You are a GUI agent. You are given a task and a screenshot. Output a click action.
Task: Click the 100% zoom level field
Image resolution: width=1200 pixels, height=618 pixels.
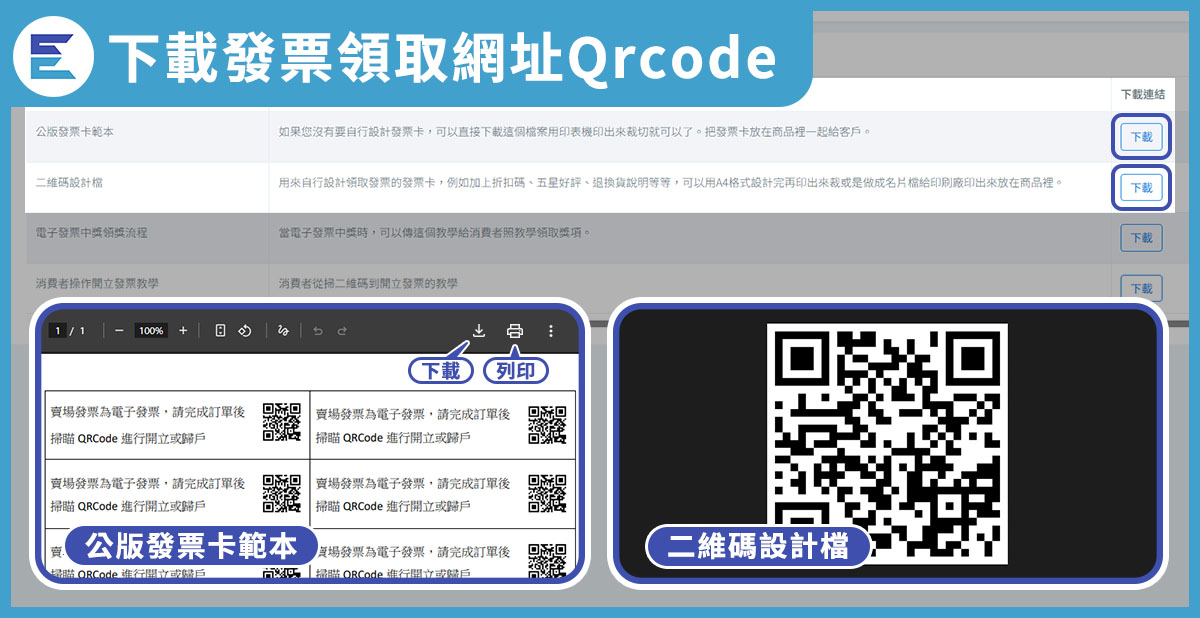pos(151,330)
